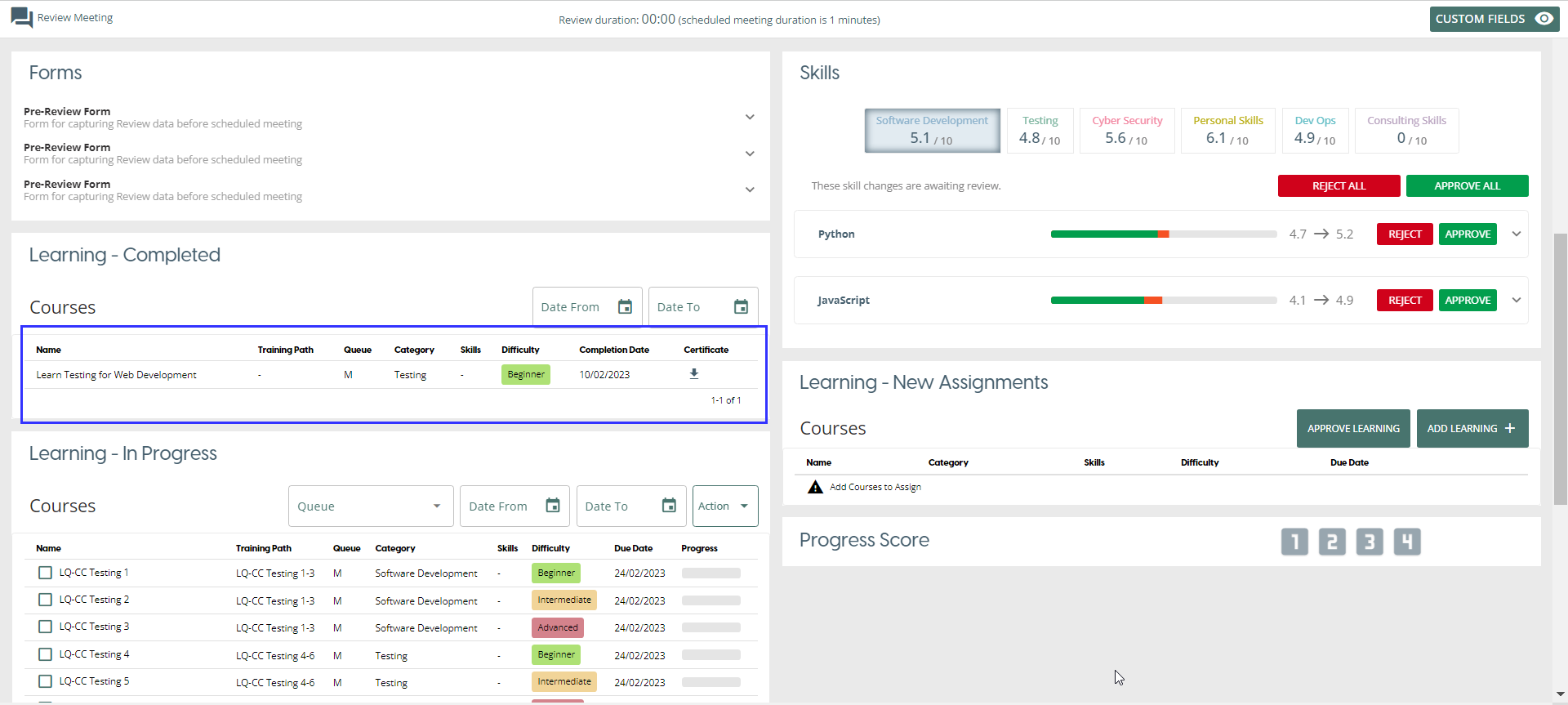Viewport: 1568px width, 705px height.
Task: Approve the Python skill change
Action: tap(1467, 234)
